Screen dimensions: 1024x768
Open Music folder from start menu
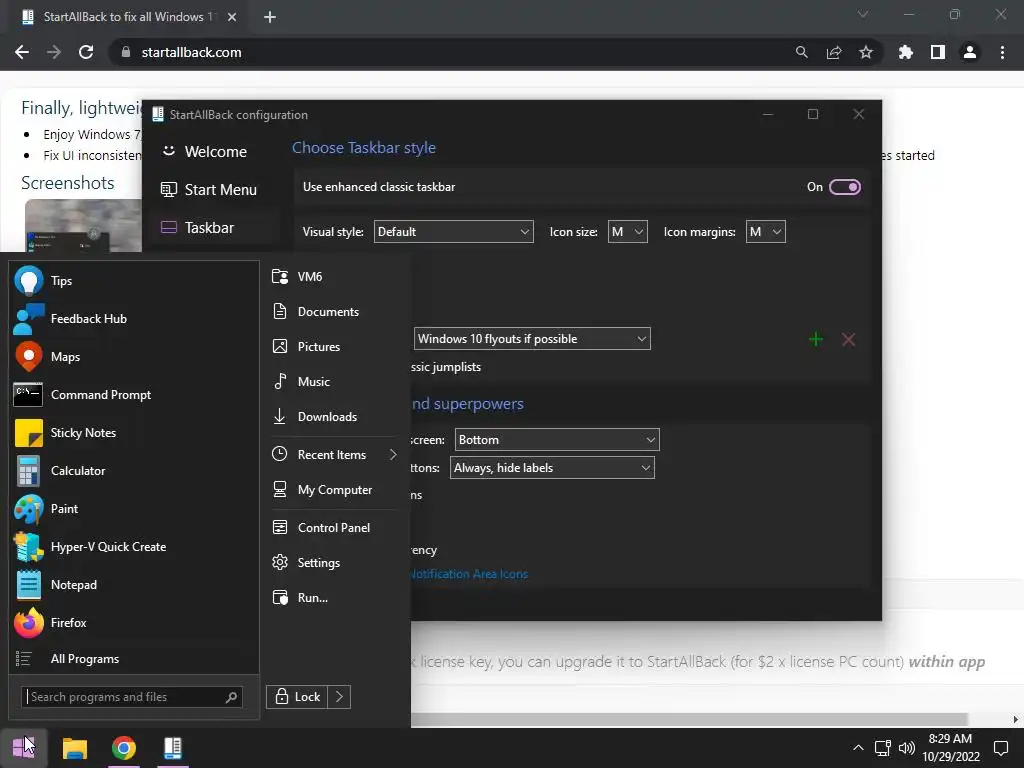pos(334,381)
